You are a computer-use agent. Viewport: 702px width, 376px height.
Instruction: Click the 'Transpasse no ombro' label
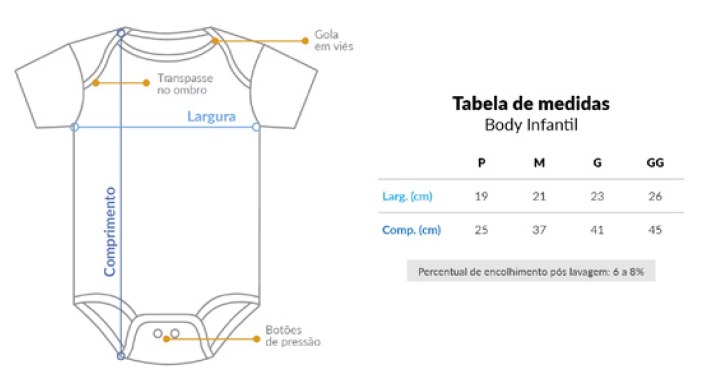(185, 84)
